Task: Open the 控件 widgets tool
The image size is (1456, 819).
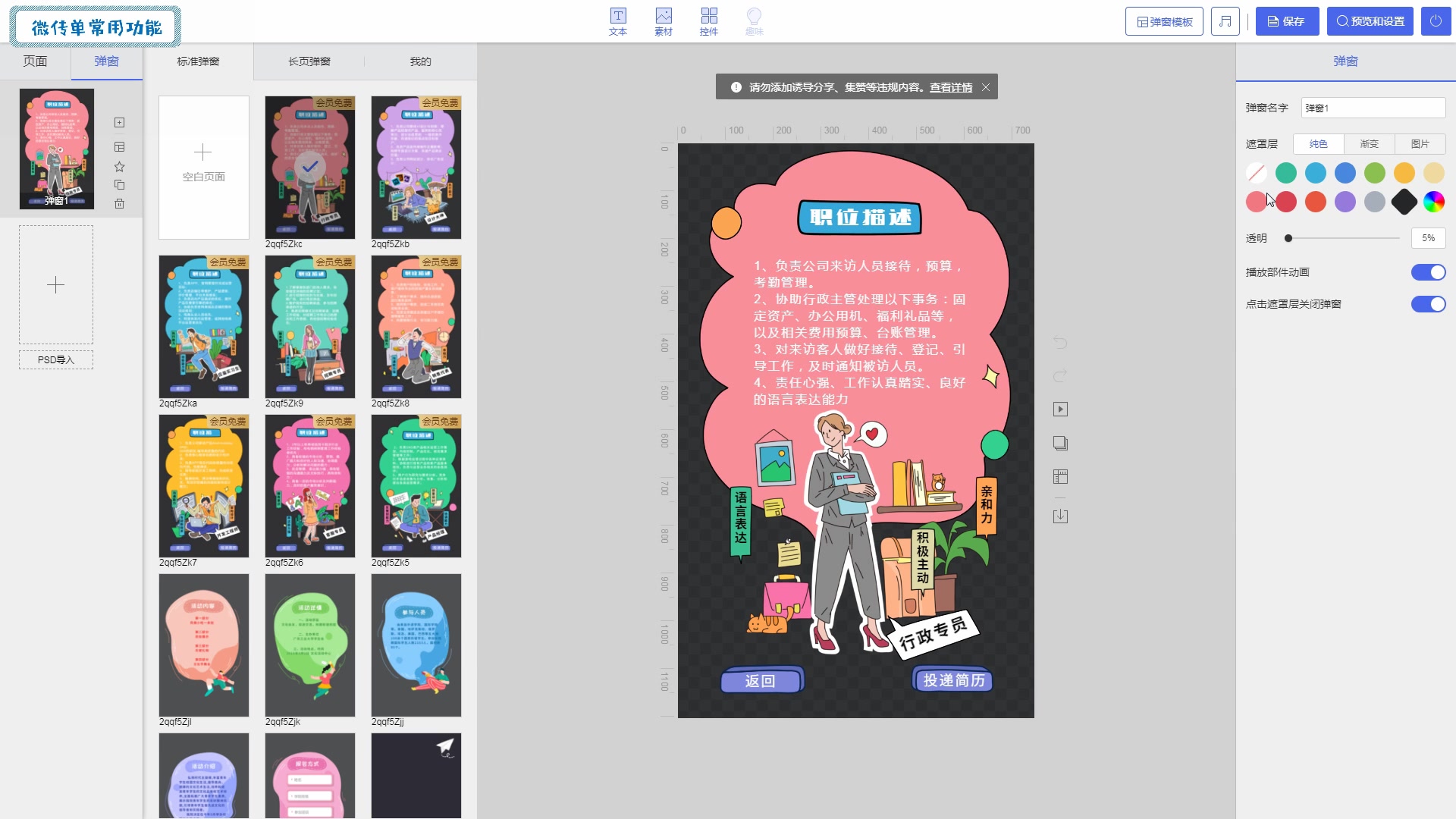Action: [709, 21]
